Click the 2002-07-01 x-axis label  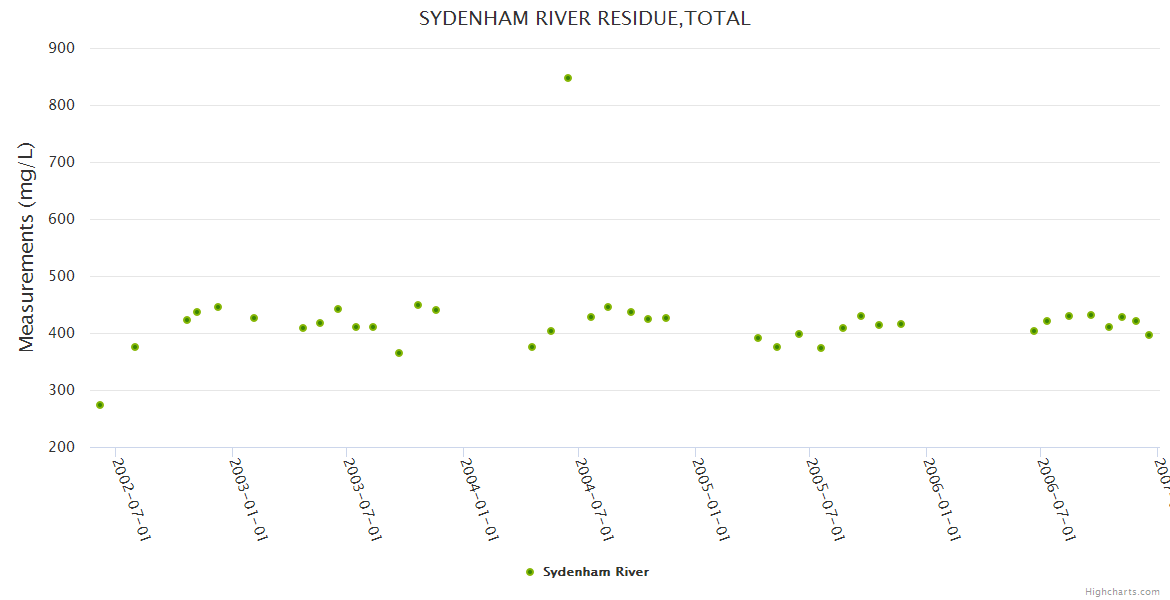tap(131, 500)
